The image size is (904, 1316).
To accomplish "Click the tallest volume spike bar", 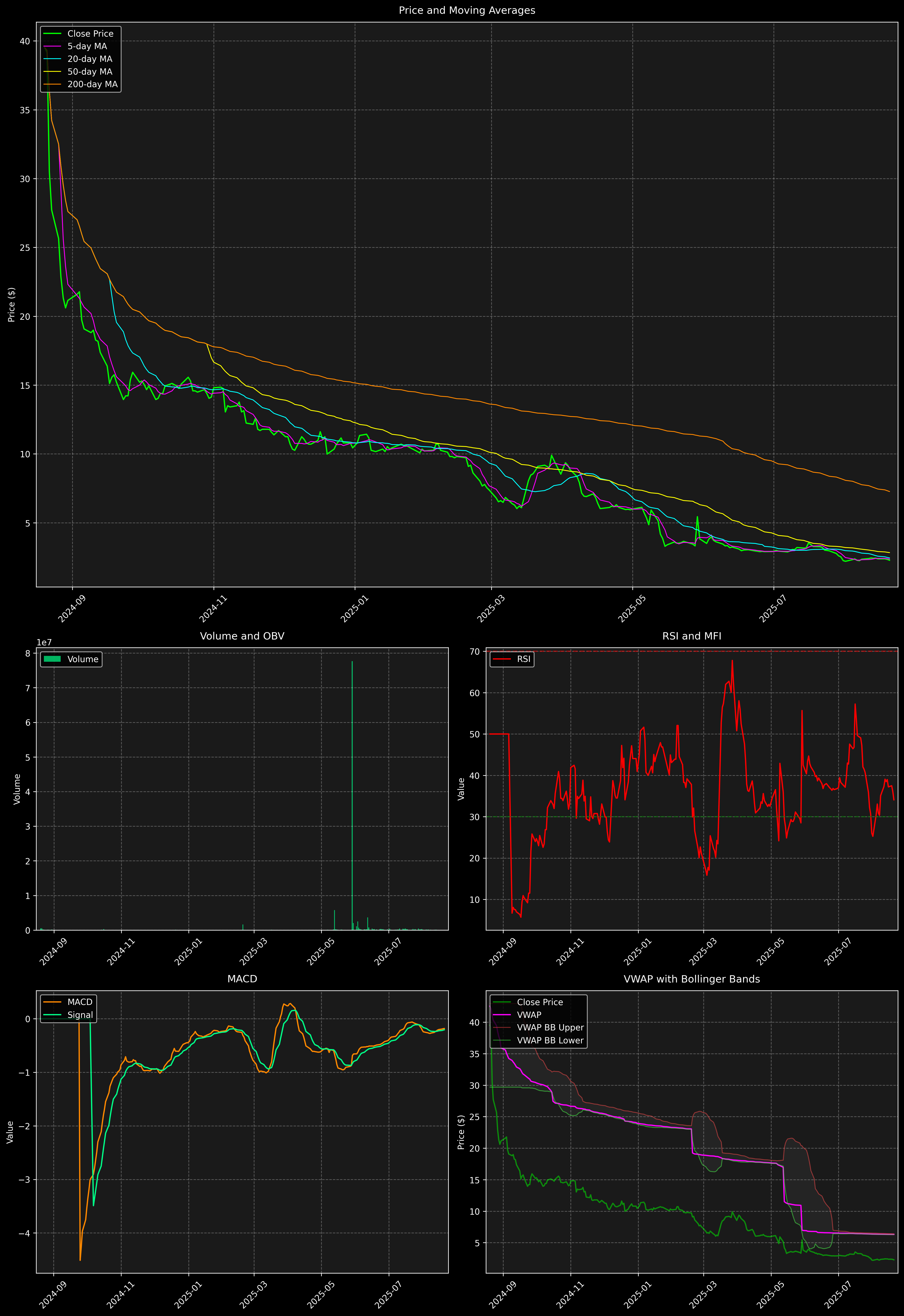I will (x=352, y=793).
